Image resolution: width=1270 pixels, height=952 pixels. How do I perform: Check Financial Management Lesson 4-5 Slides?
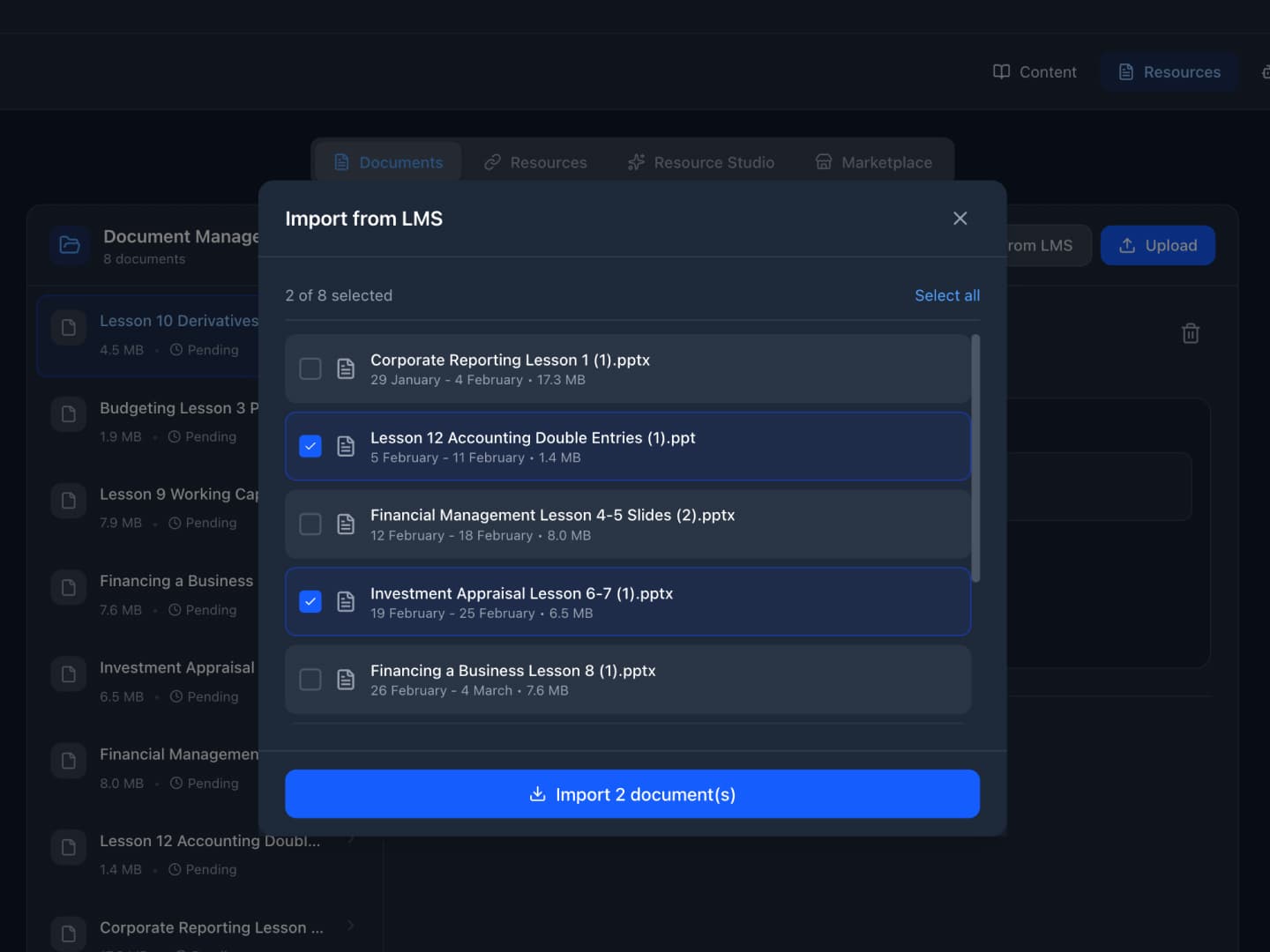coord(310,524)
